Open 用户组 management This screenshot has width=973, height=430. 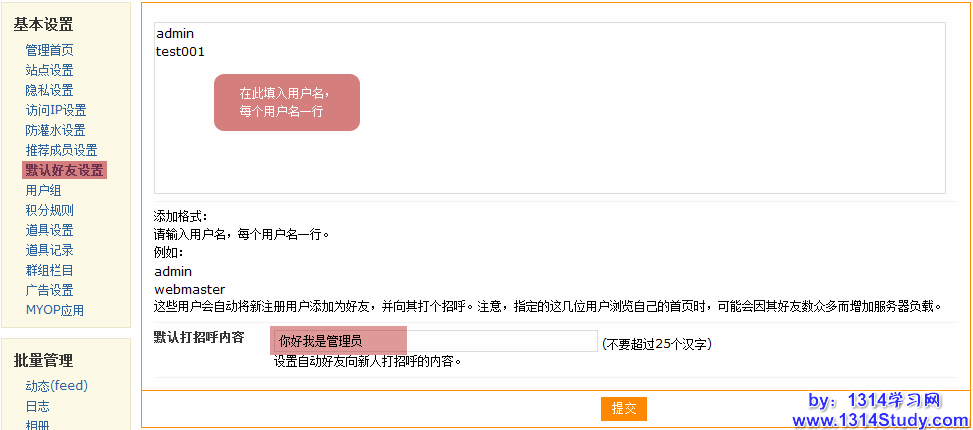[43, 190]
